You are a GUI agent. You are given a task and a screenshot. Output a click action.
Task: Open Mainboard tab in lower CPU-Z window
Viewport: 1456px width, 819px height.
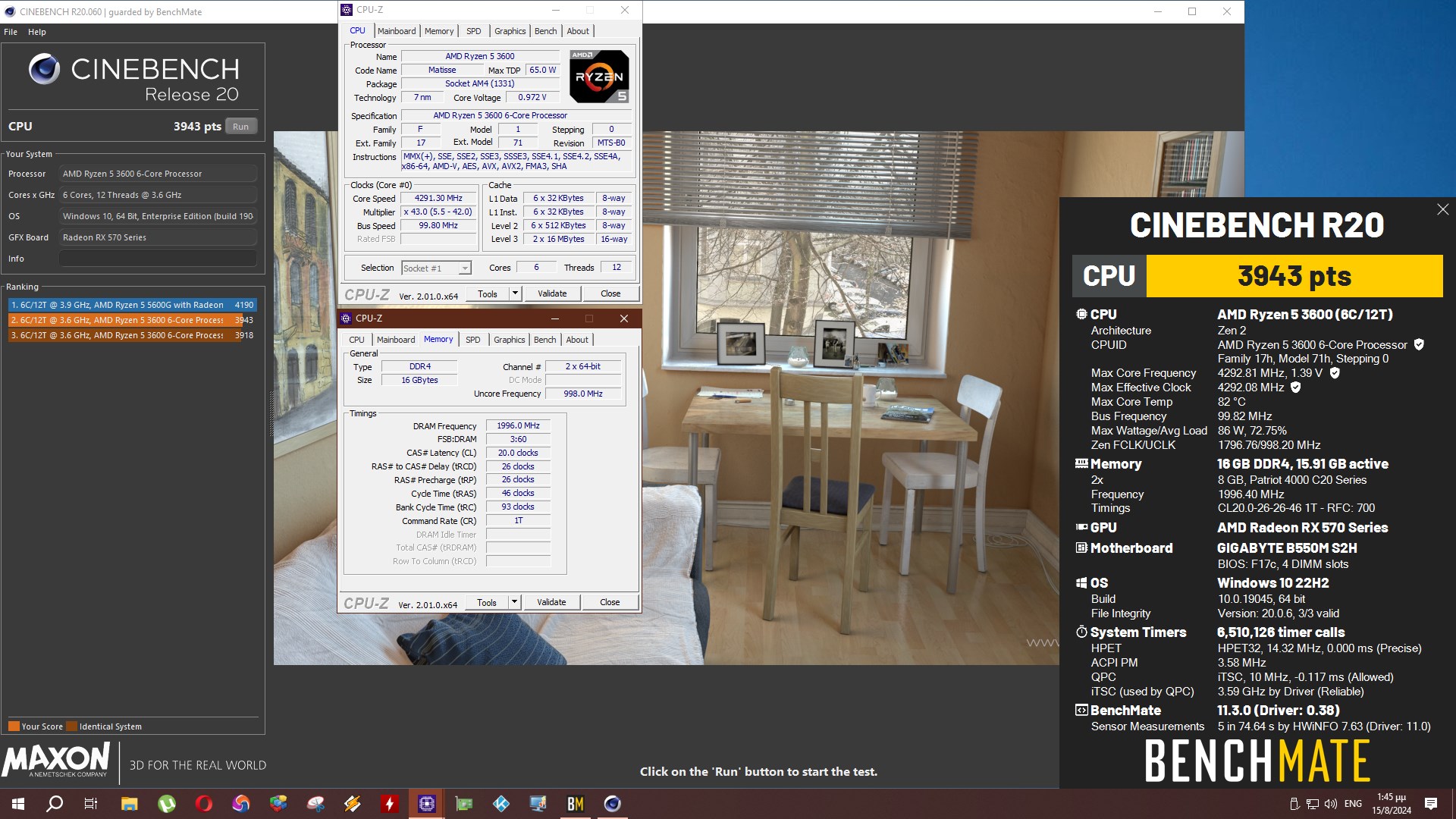pyautogui.click(x=396, y=340)
